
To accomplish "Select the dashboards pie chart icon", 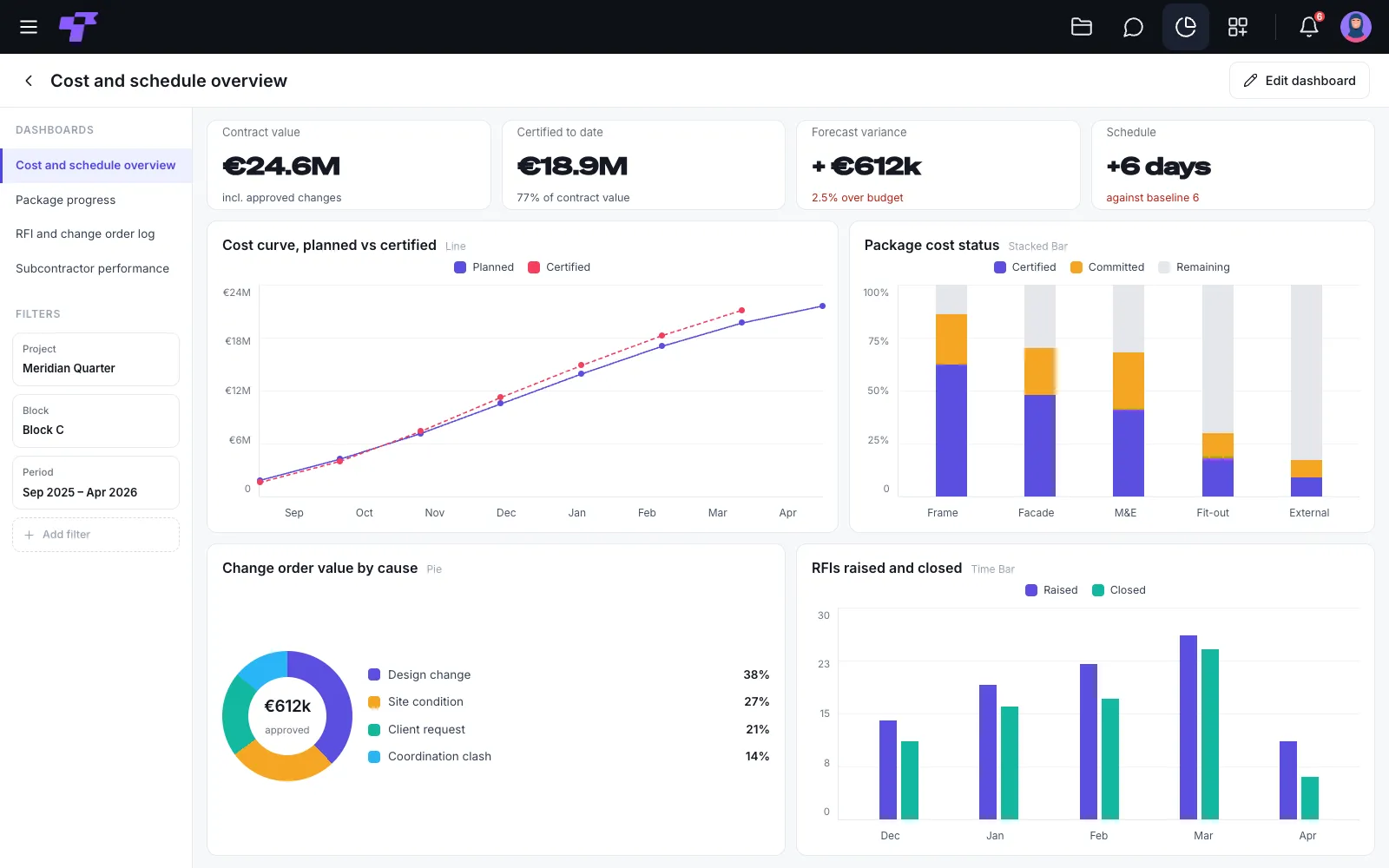I will coord(1186,27).
